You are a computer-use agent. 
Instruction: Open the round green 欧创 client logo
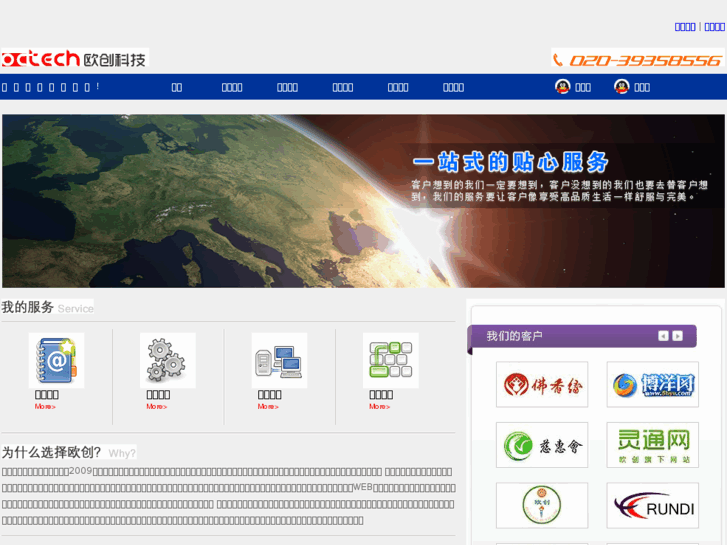(542, 505)
